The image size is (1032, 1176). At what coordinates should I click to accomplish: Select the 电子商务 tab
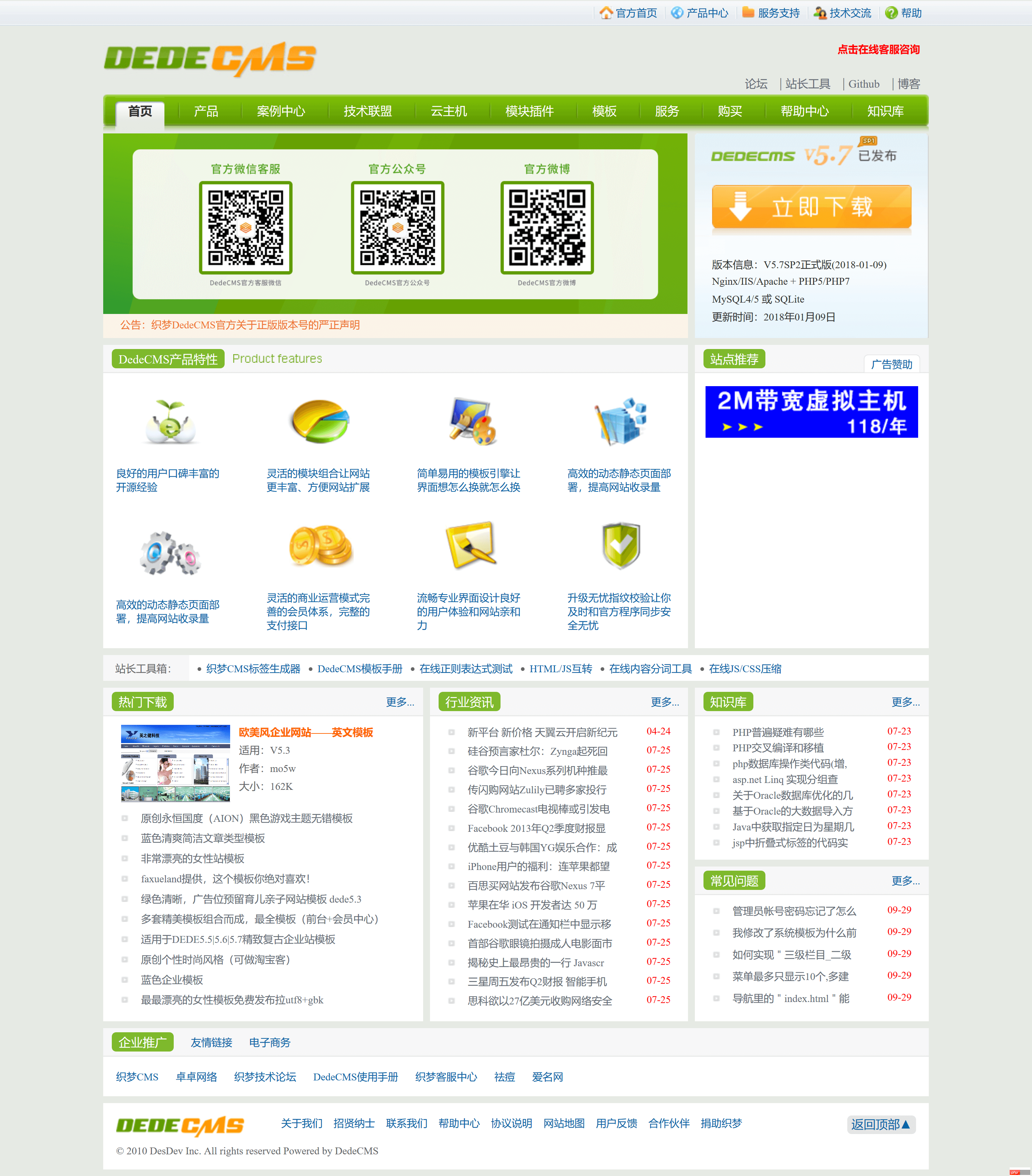(x=270, y=1043)
